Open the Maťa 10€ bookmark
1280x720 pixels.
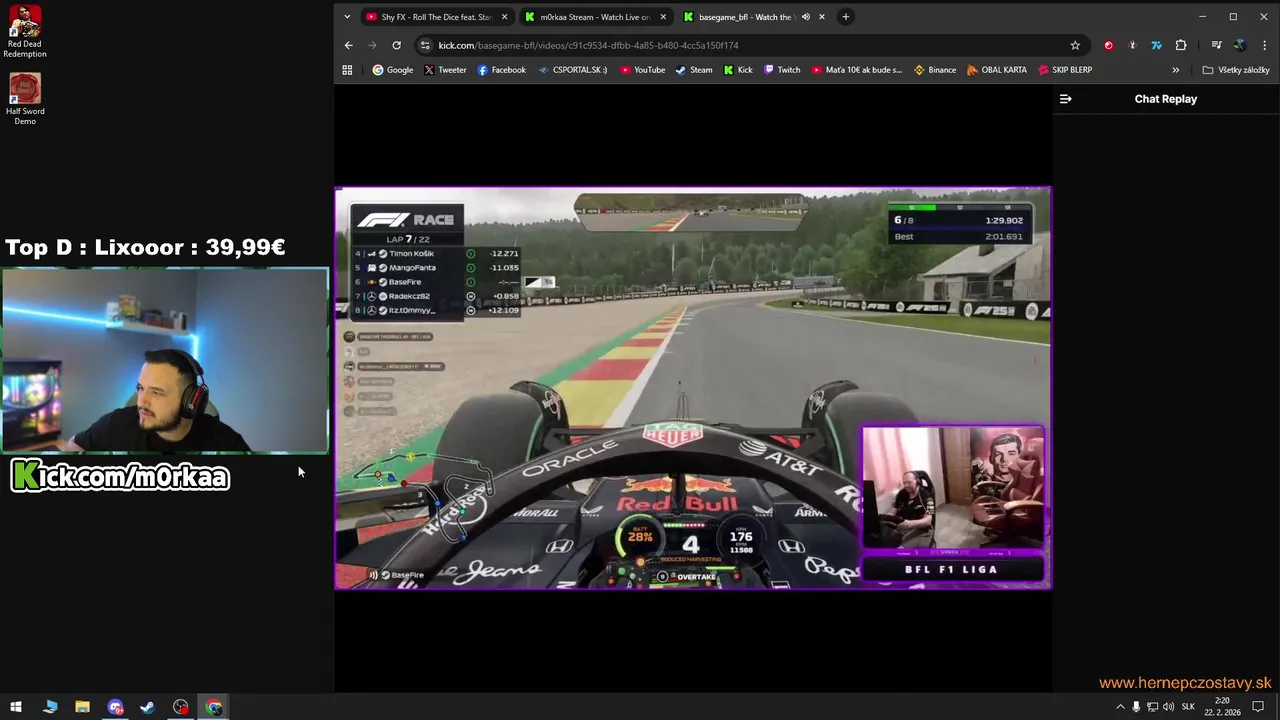(856, 70)
